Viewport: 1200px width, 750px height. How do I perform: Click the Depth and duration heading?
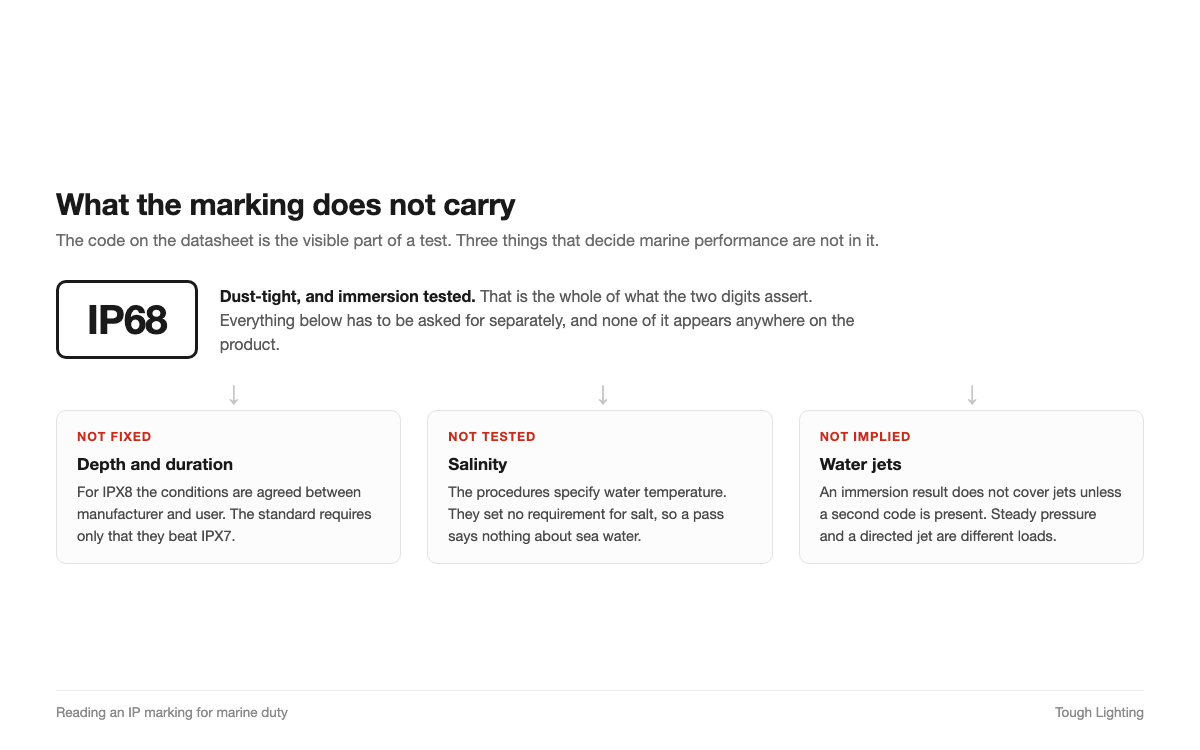155,464
